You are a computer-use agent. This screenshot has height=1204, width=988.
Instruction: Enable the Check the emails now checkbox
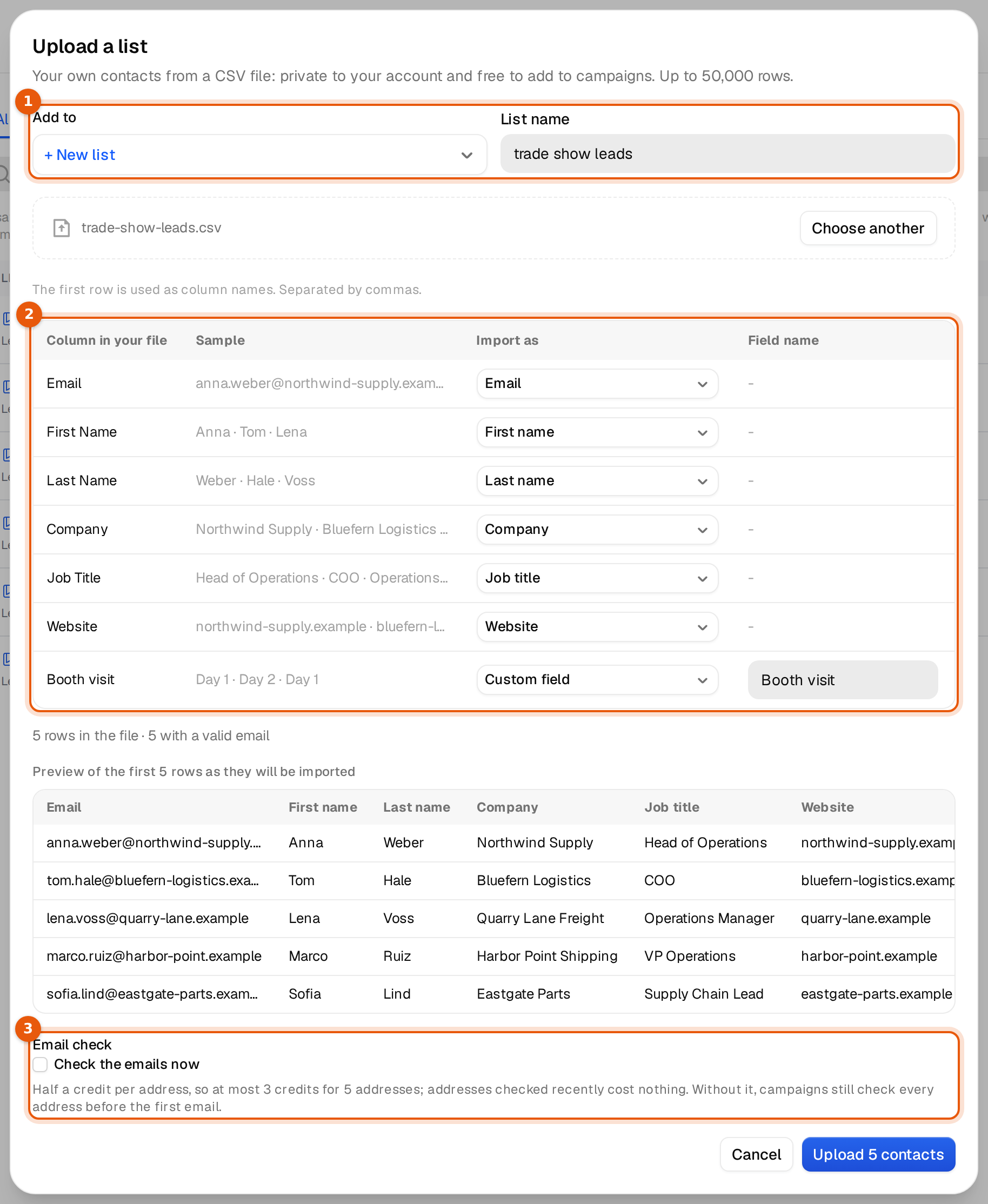click(41, 1064)
